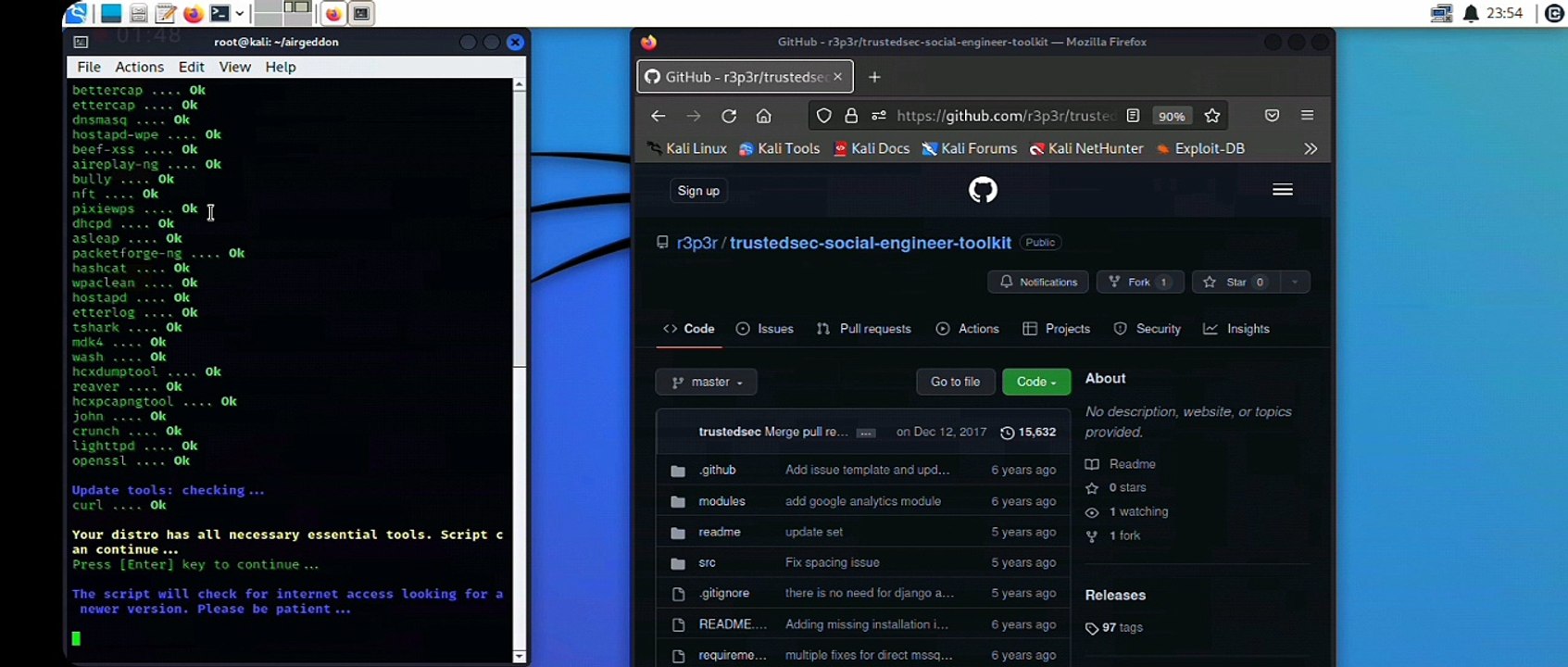Open the file manager panel launcher

click(138, 13)
